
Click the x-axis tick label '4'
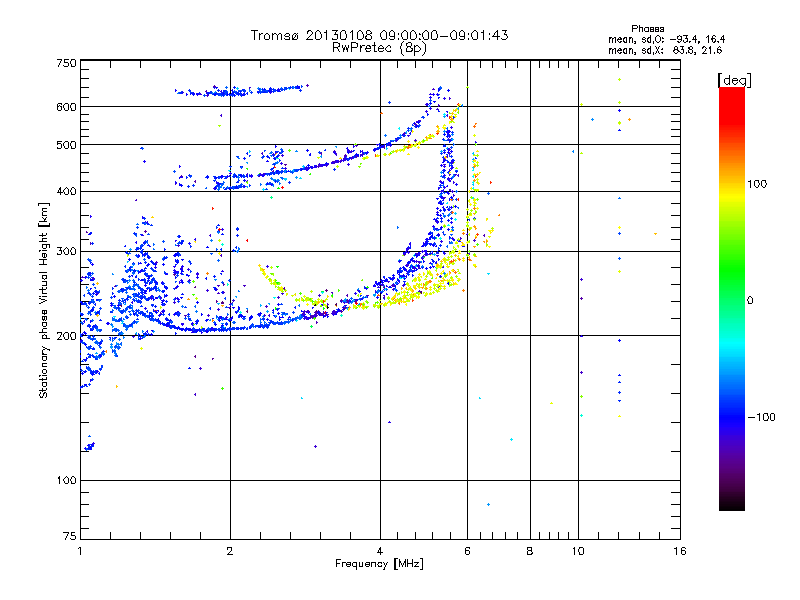pos(380,551)
